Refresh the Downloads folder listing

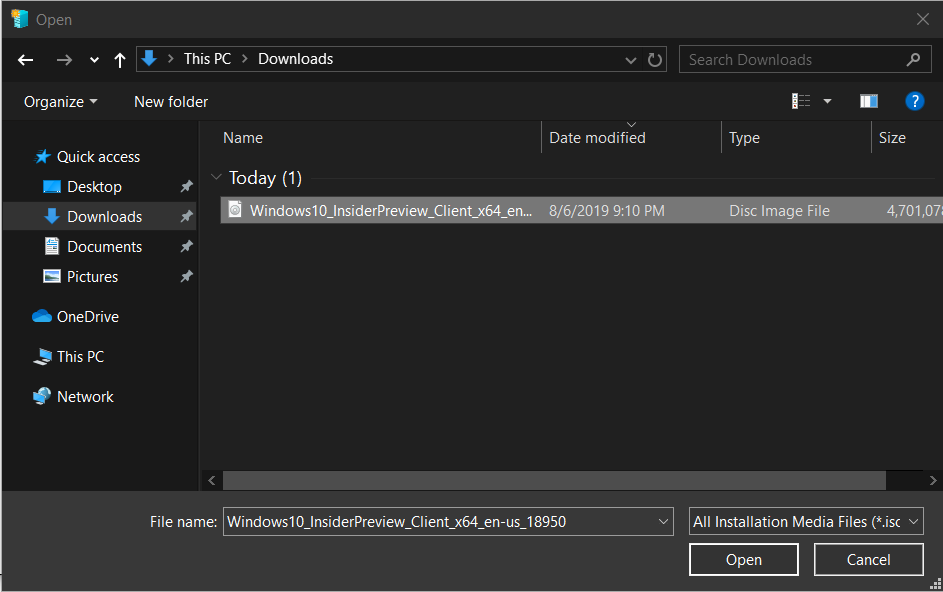pos(655,60)
